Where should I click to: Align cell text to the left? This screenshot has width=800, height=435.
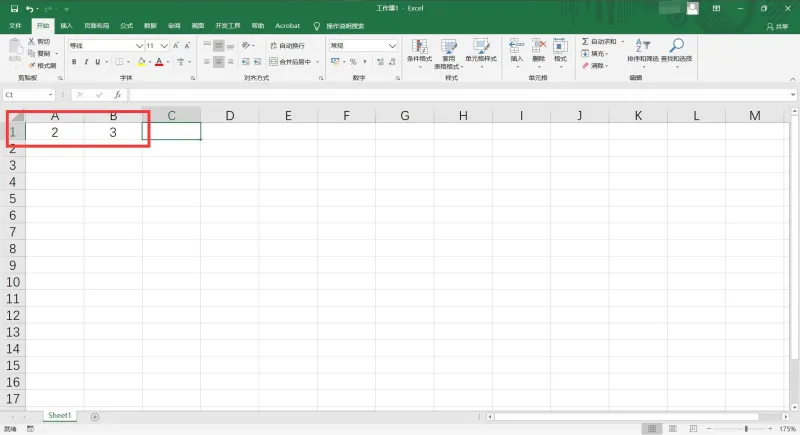pos(207,62)
